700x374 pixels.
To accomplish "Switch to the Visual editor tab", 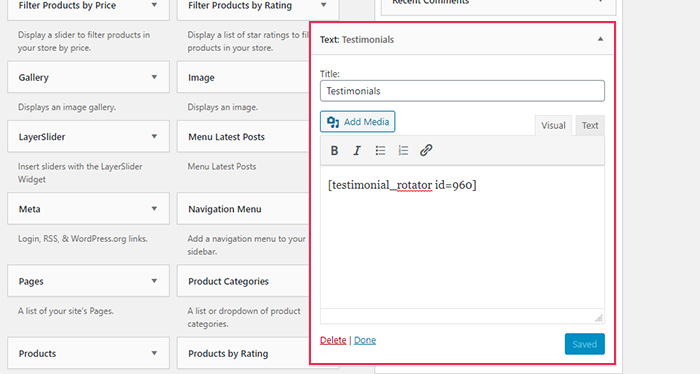I will point(553,125).
